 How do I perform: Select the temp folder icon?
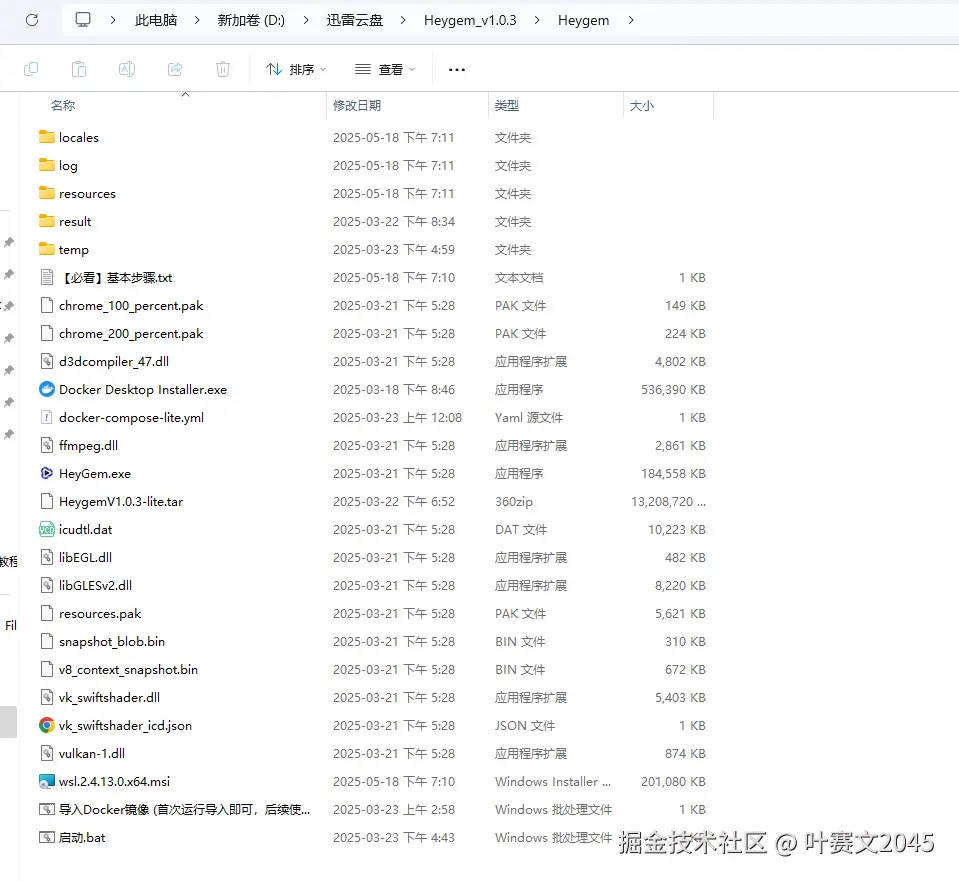point(47,249)
